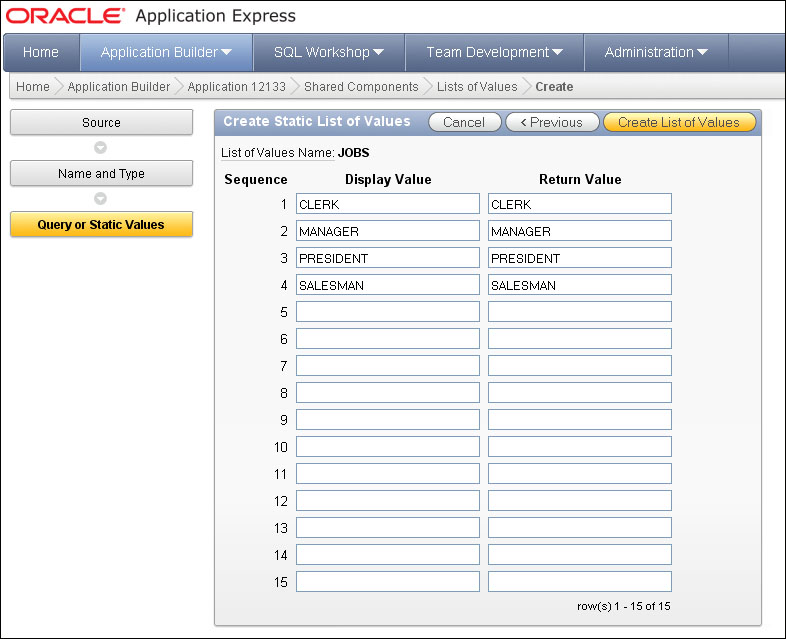The height and width of the screenshot is (639, 786).
Task: Go back with the Previous button
Action: click(551, 122)
